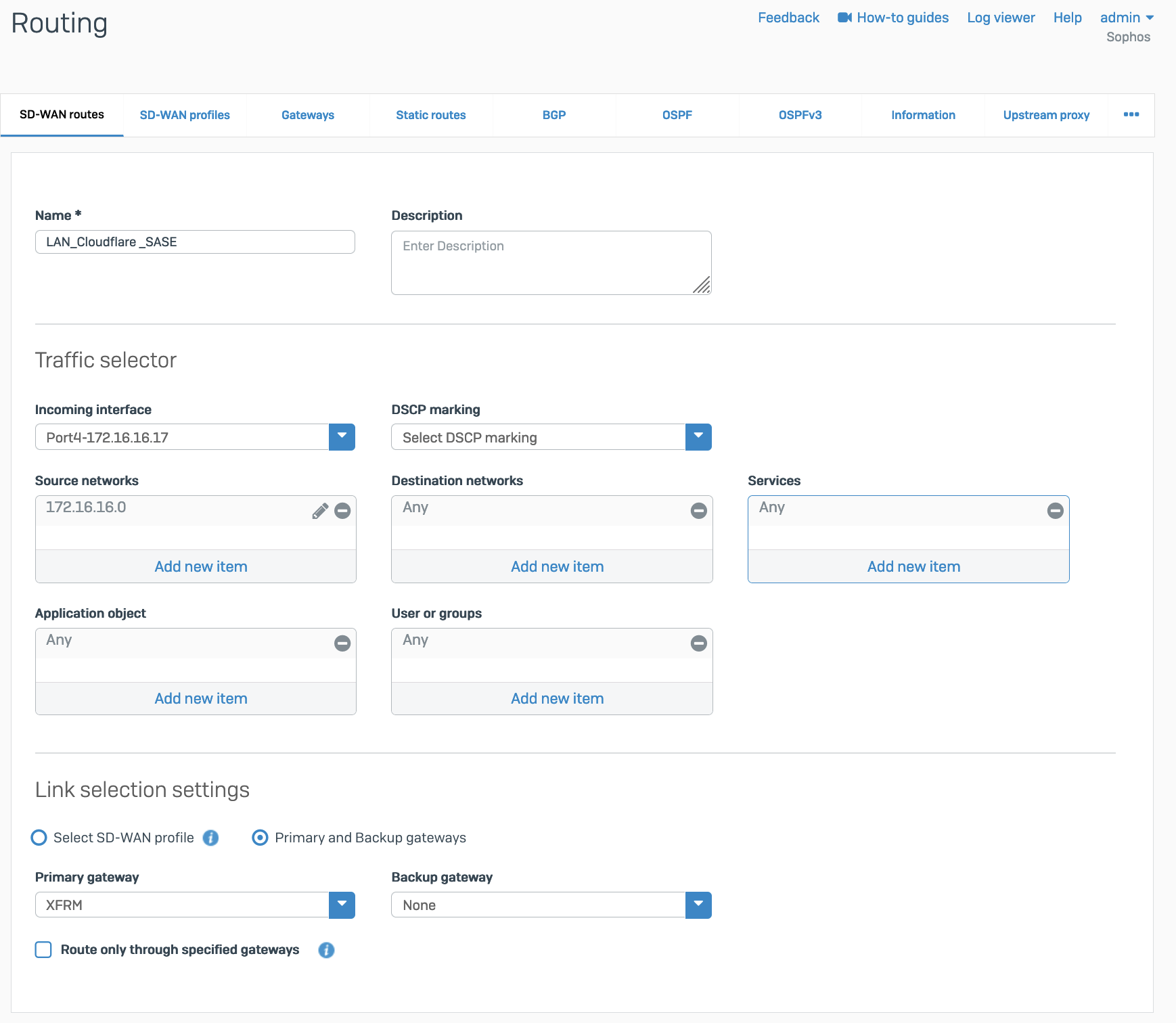Open the Incoming interface dropdown

[342, 437]
